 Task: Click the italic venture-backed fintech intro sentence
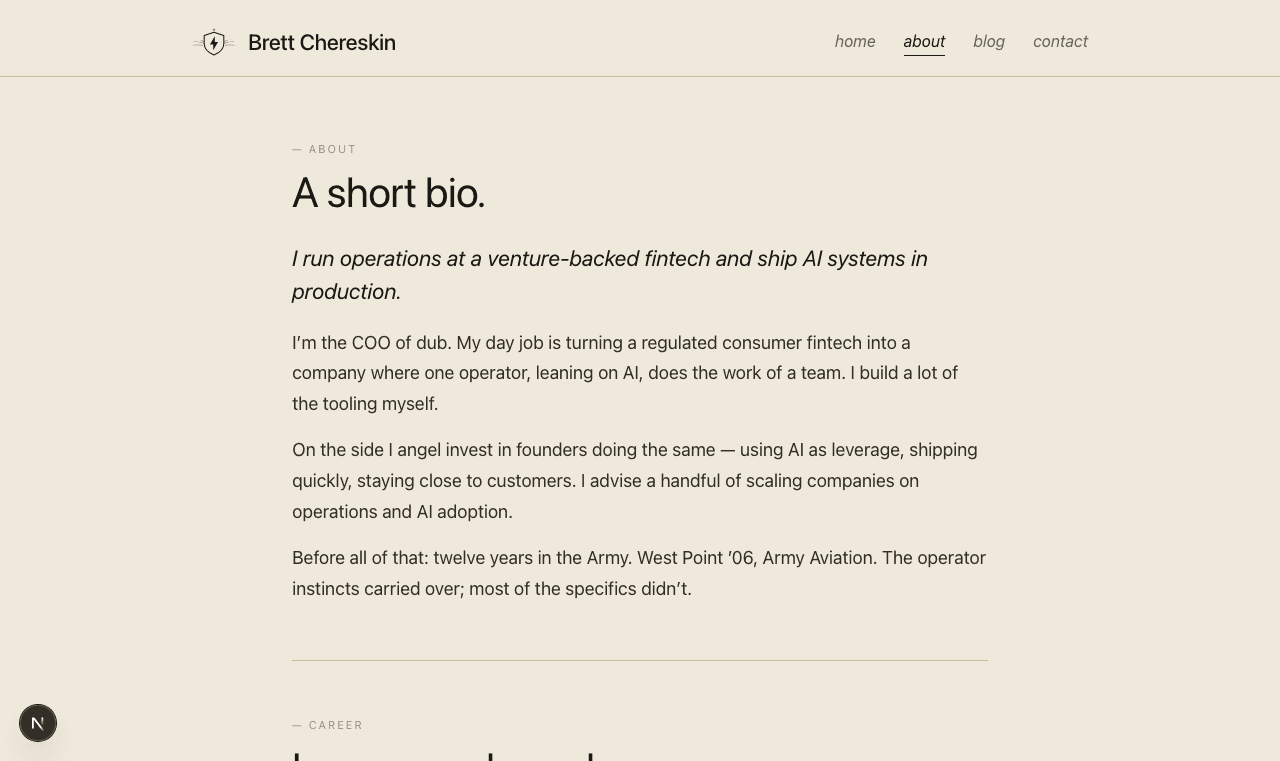[x=609, y=274]
